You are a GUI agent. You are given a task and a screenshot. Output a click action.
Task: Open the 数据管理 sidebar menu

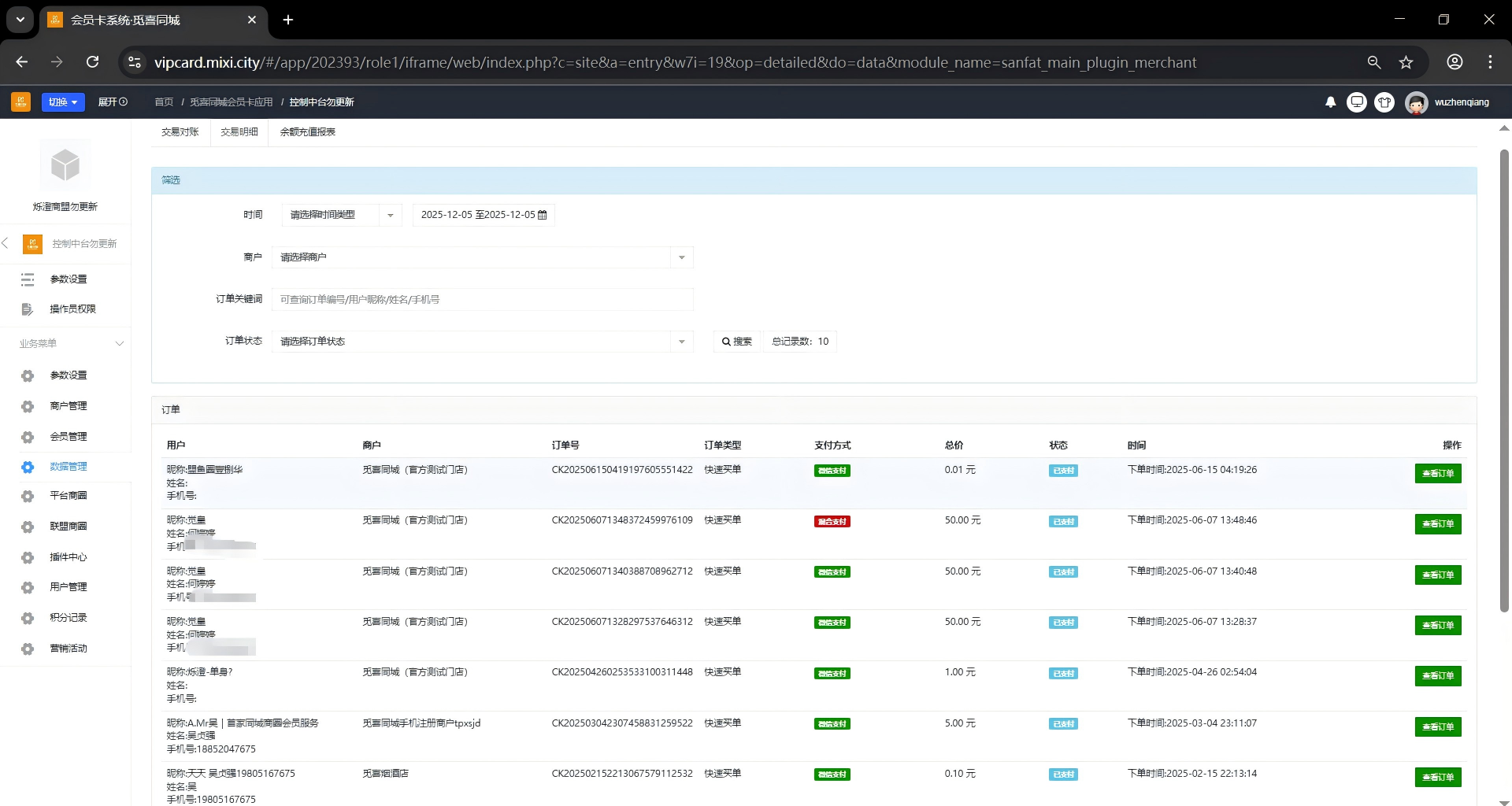click(69, 467)
